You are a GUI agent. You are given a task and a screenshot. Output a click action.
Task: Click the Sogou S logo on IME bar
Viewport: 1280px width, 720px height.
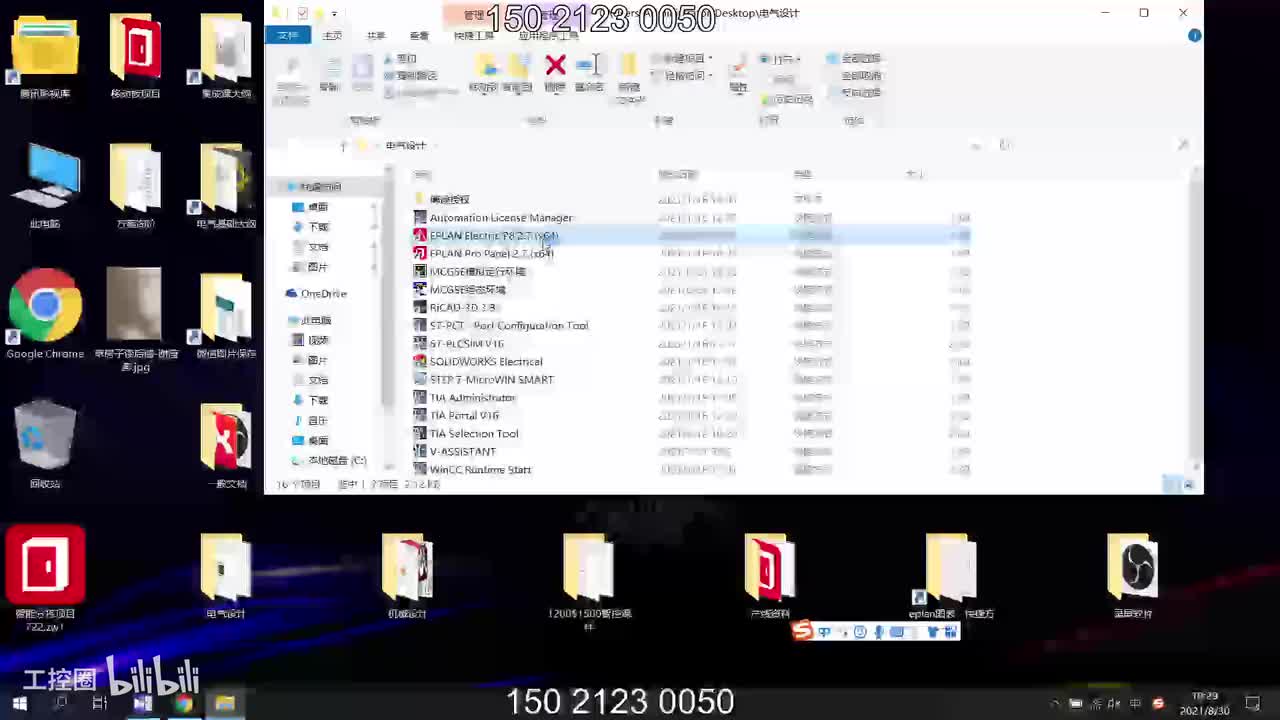[802, 631]
